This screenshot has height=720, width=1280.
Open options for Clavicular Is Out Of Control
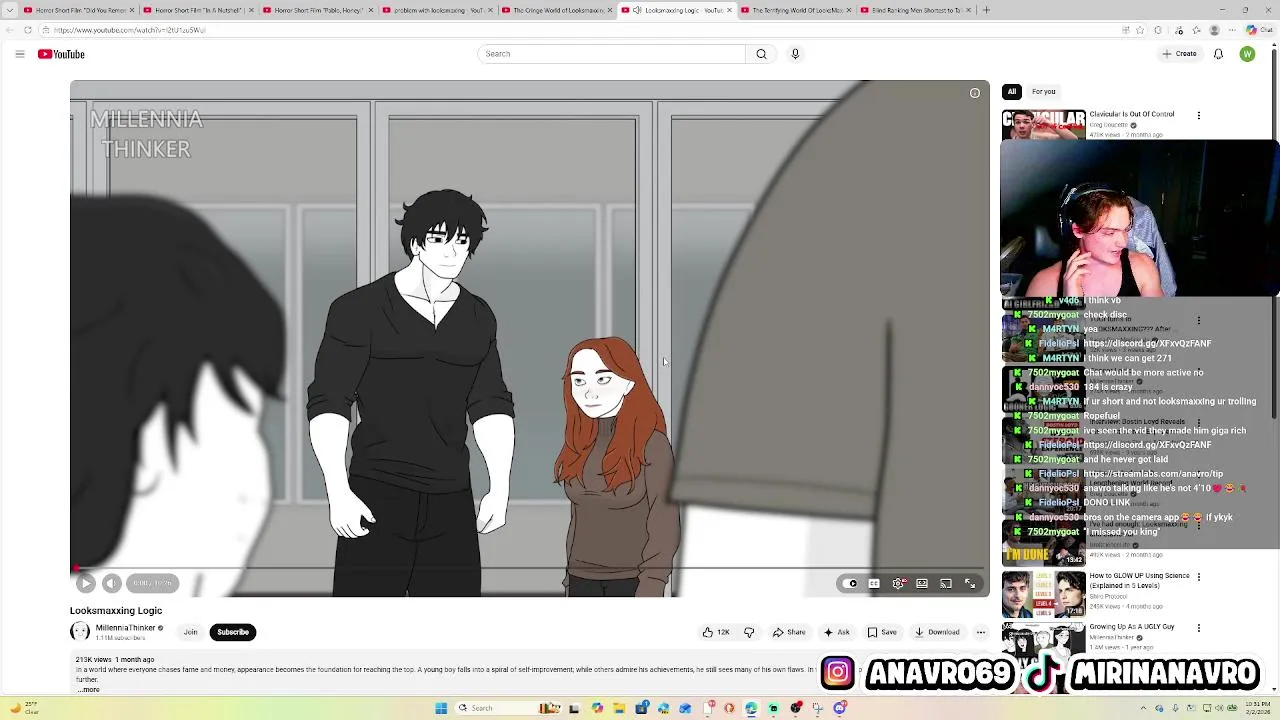pos(1199,115)
